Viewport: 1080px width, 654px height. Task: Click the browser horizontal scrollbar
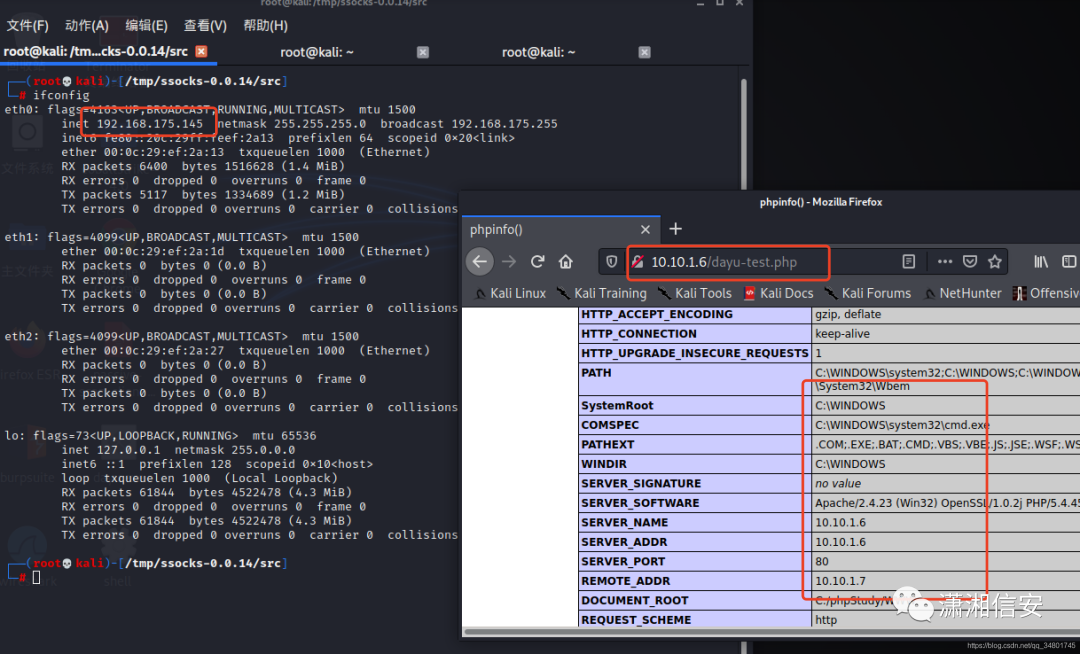[771, 631]
